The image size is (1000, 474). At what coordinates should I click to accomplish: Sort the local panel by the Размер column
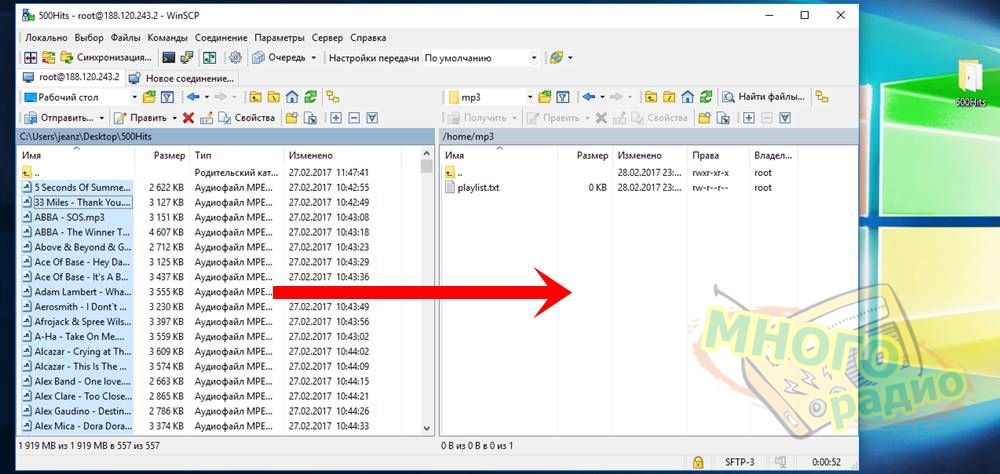click(x=169, y=155)
